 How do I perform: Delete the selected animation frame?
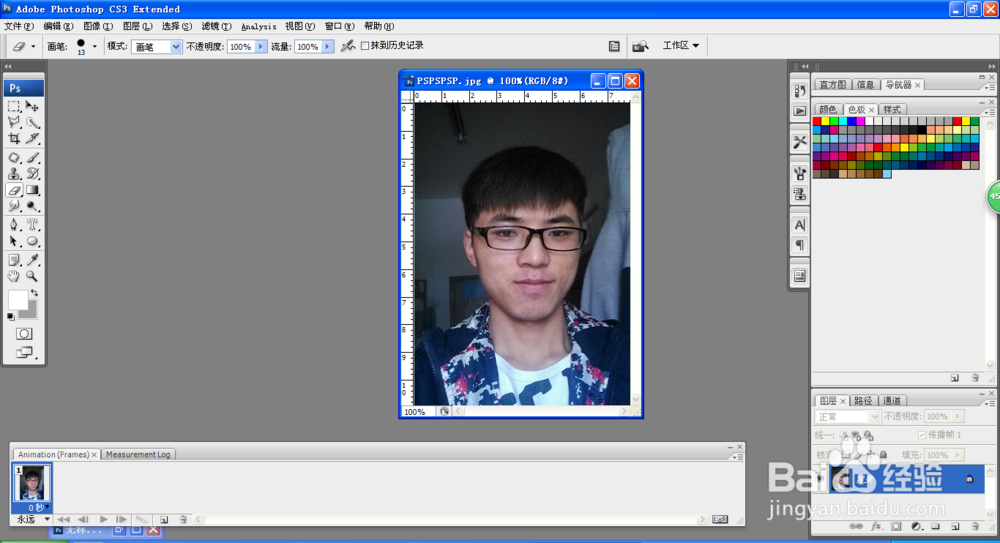183,519
